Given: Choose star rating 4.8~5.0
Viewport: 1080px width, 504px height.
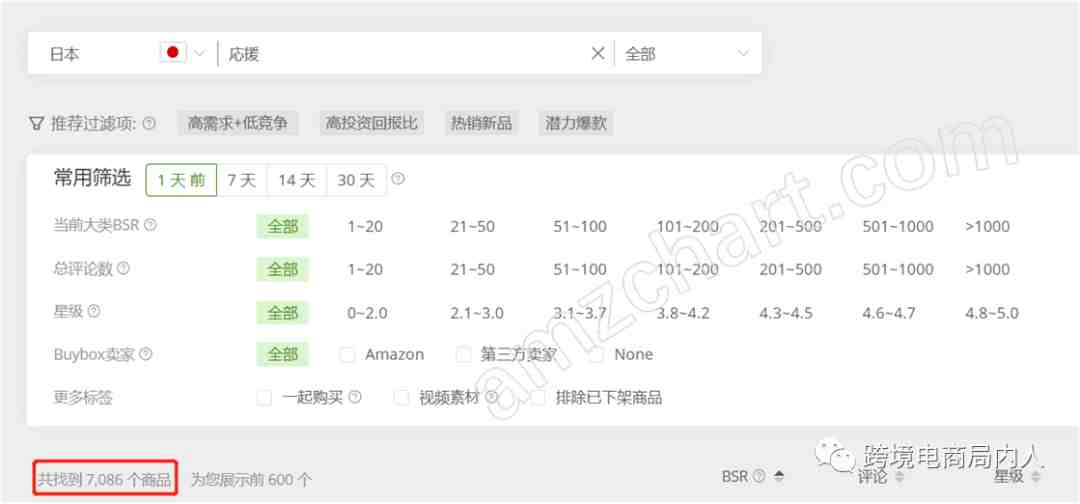Looking at the screenshot, I should pos(992,313).
